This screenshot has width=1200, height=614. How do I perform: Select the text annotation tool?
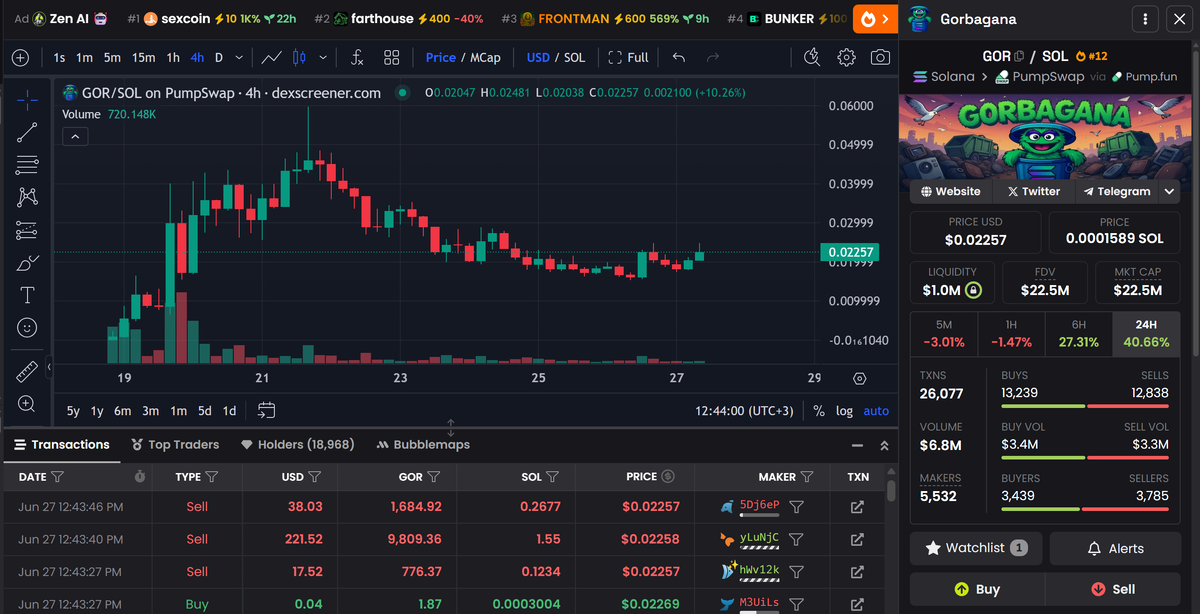27,295
